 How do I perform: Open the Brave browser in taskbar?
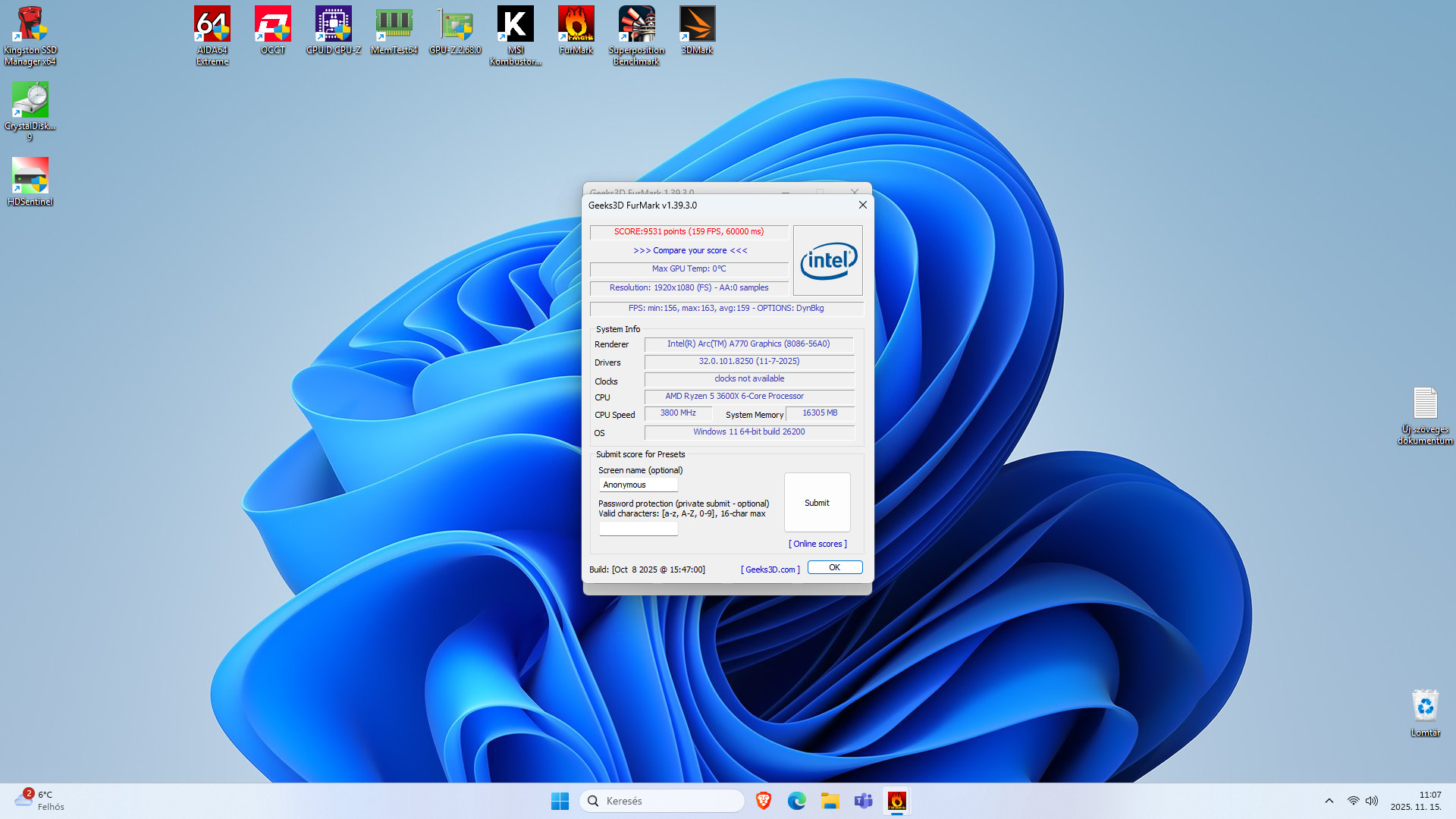pyautogui.click(x=764, y=801)
